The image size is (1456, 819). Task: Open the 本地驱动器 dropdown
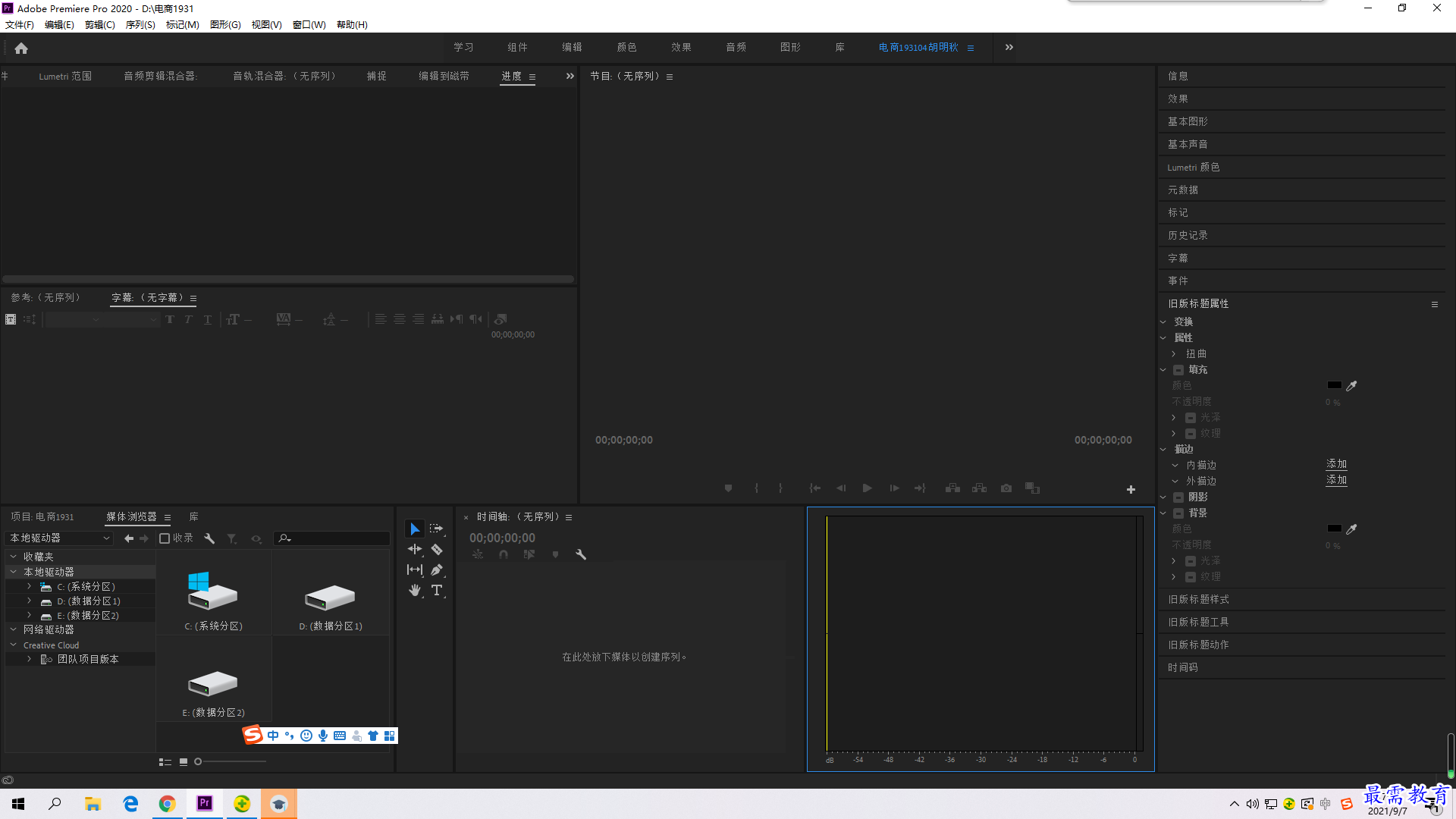point(59,538)
